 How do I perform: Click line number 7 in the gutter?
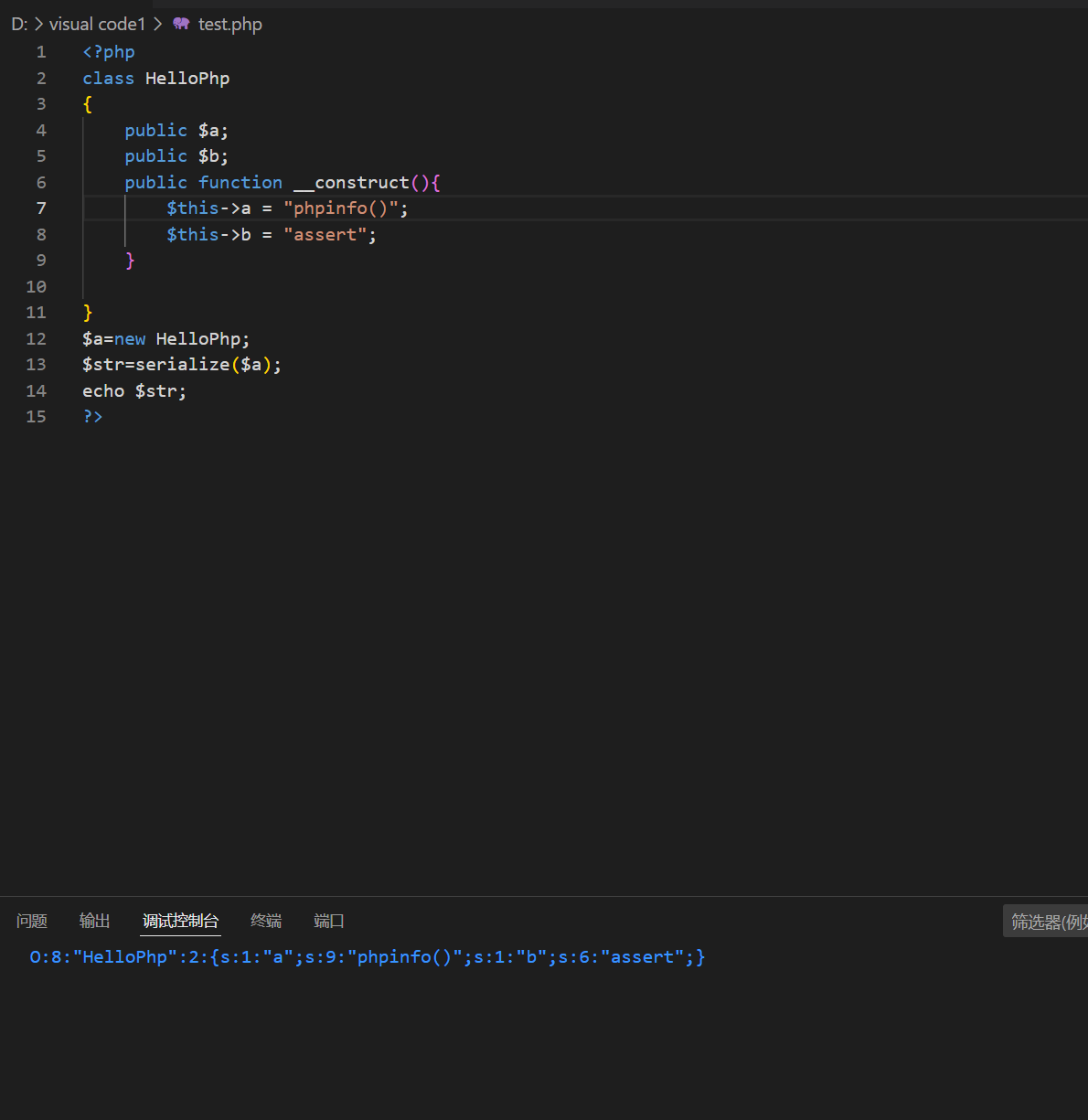click(x=41, y=208)
